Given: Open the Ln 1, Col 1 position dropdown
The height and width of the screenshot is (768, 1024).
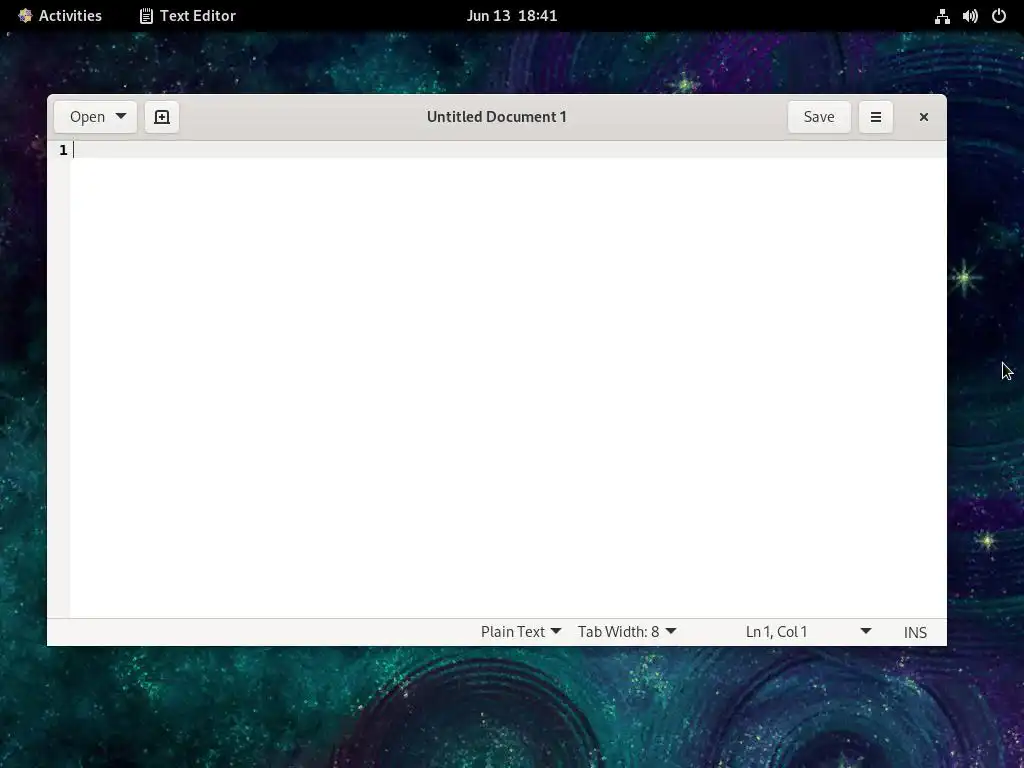Looking at the screenshot, I should (808, 632).
